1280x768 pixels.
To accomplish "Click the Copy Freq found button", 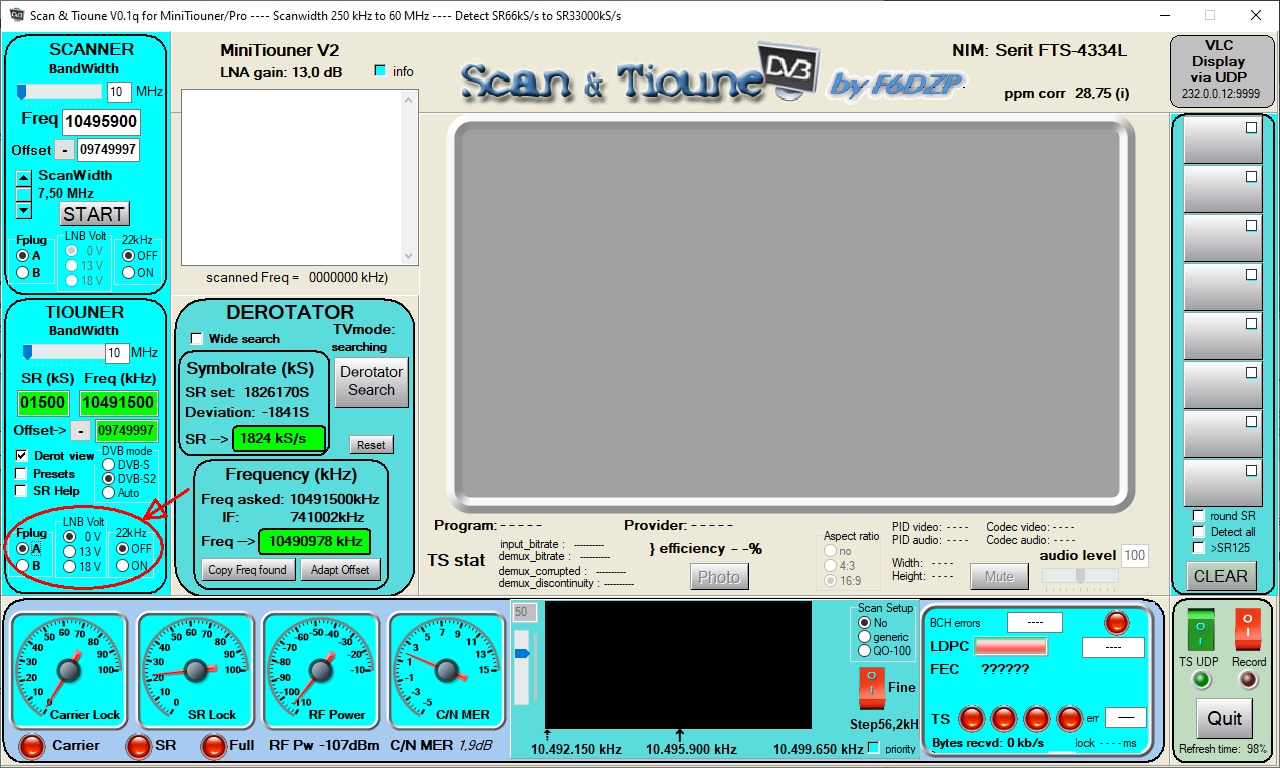I will 248,570.
